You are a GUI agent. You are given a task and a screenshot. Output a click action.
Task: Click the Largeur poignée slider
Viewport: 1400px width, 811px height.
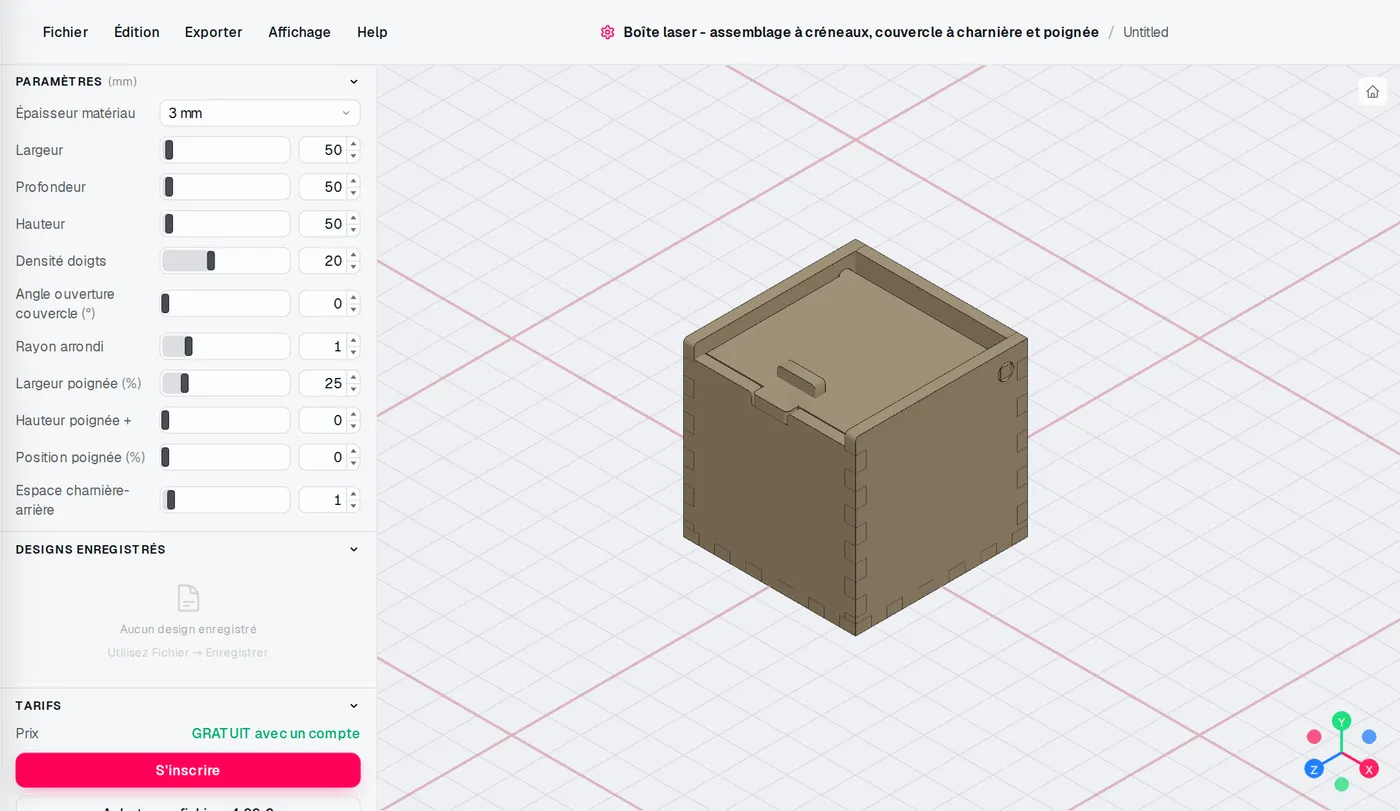click(225, 383)
